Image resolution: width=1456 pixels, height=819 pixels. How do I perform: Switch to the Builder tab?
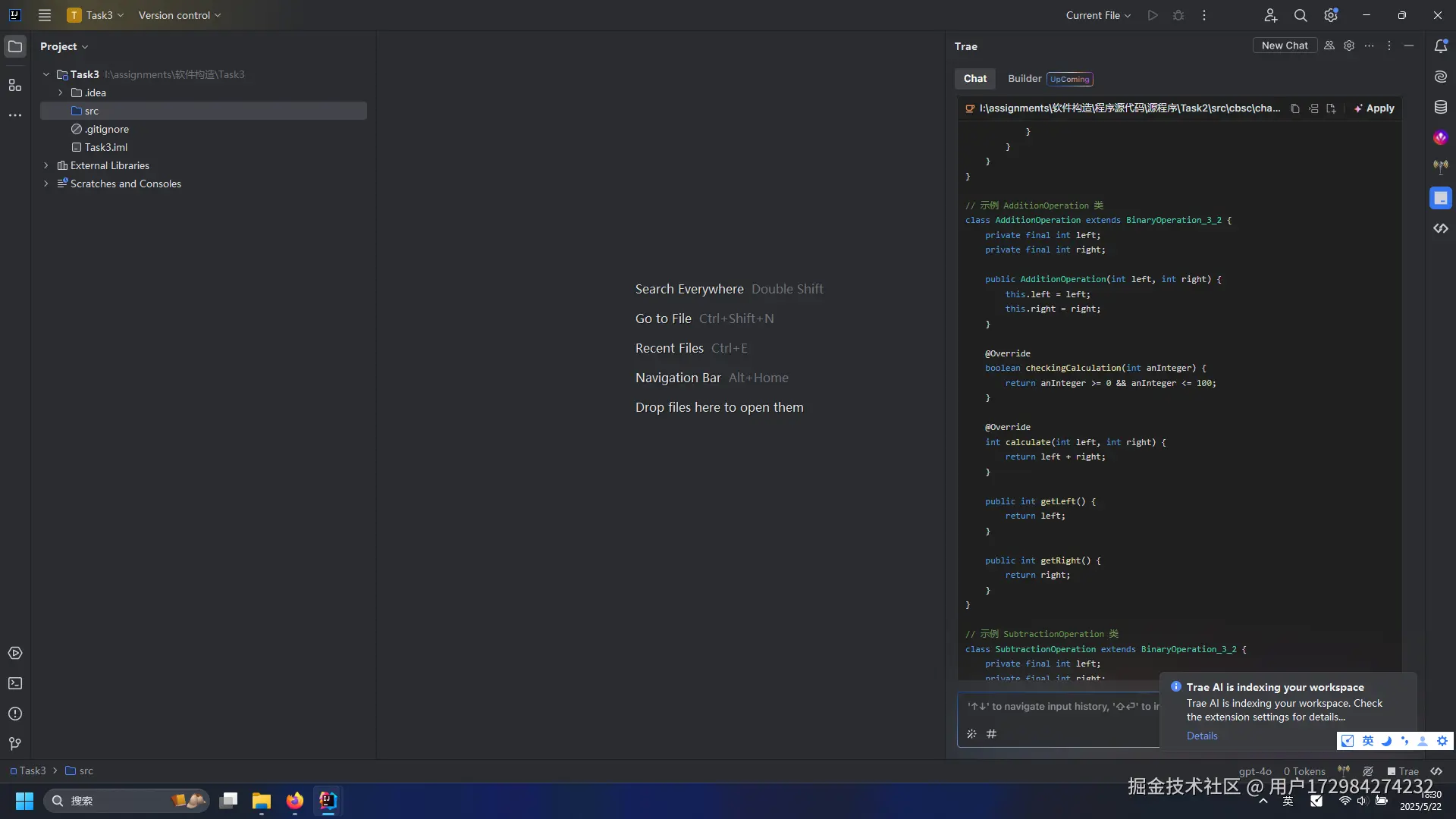click(x=1025, y=78)
